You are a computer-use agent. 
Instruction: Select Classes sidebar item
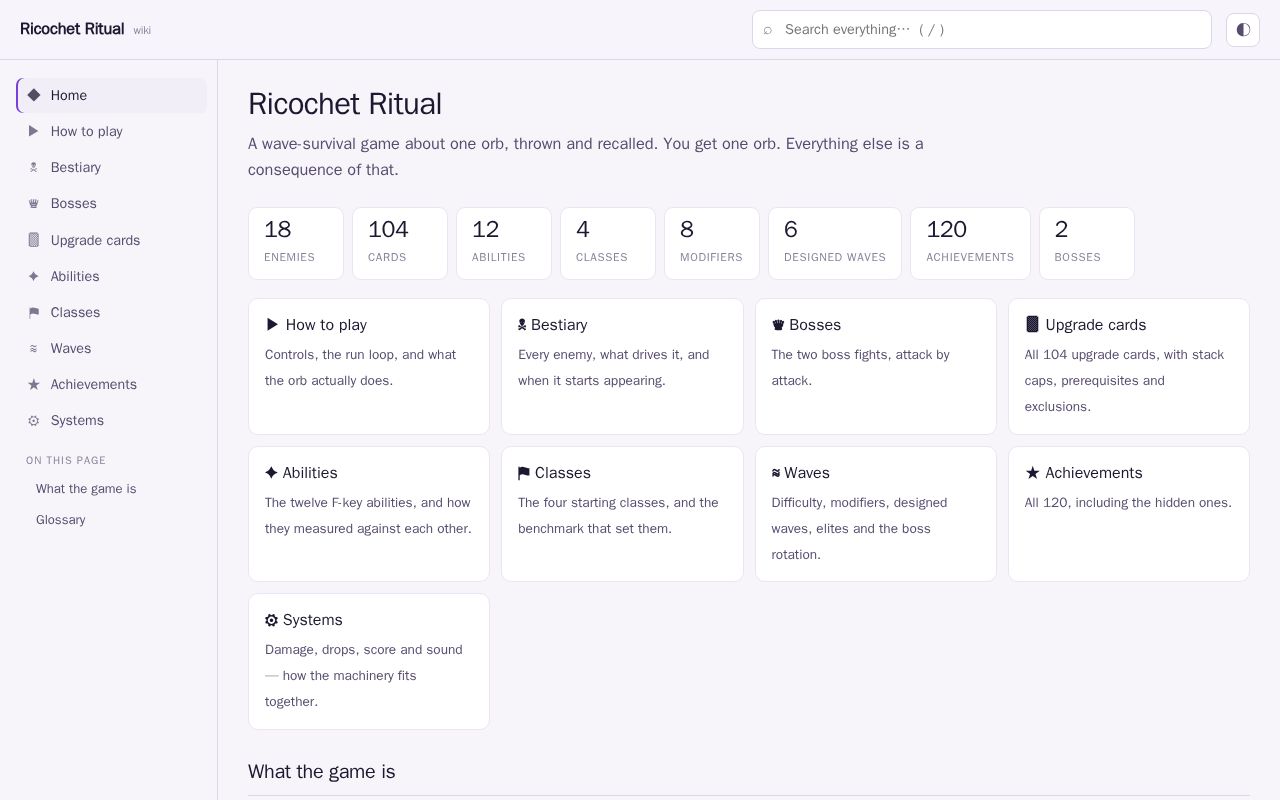(x=112, y=312)
